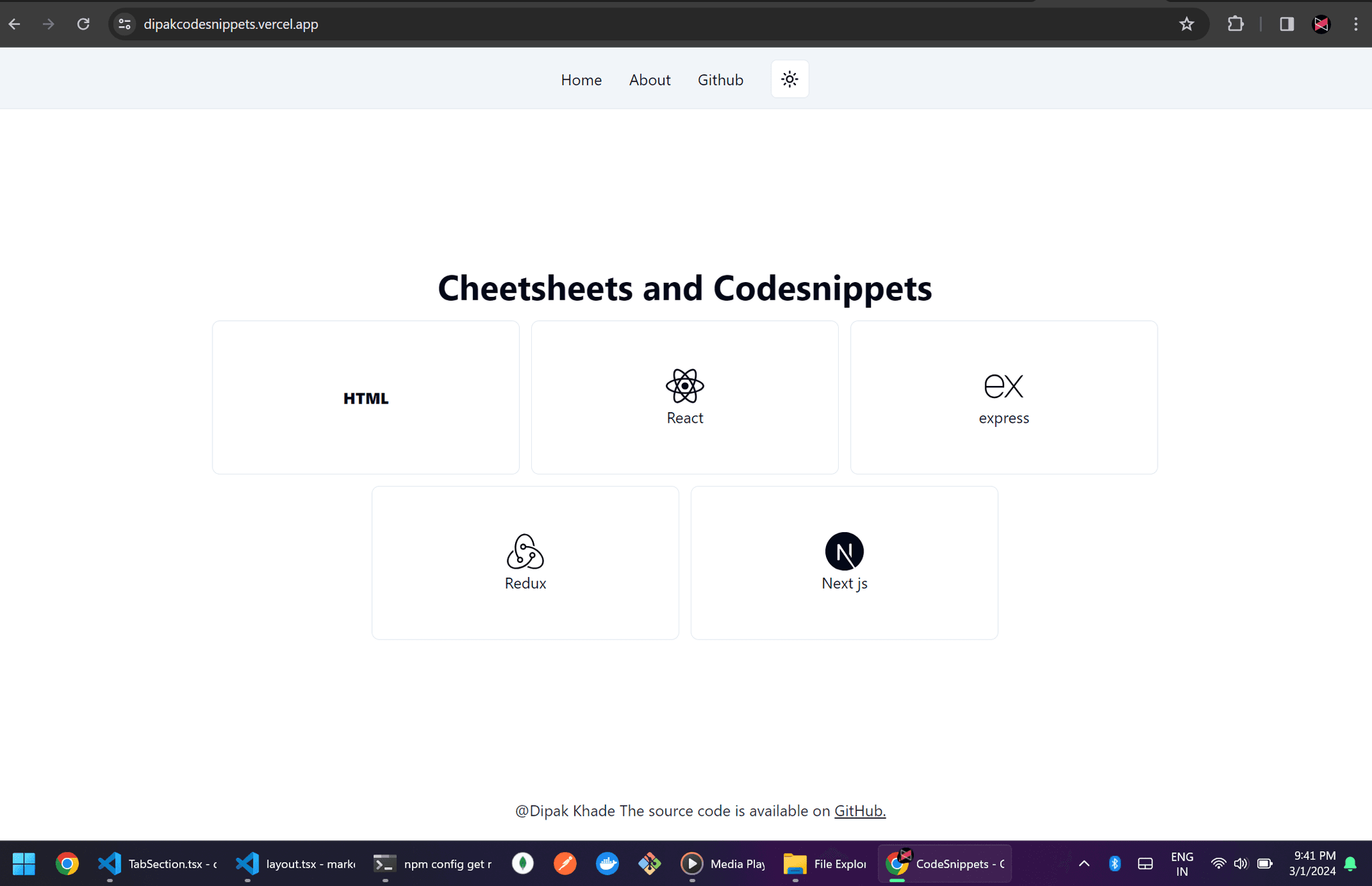Click the express card label
Image resolution: width=1372 pixels, height=886 pixels.
click(1004, 418)
